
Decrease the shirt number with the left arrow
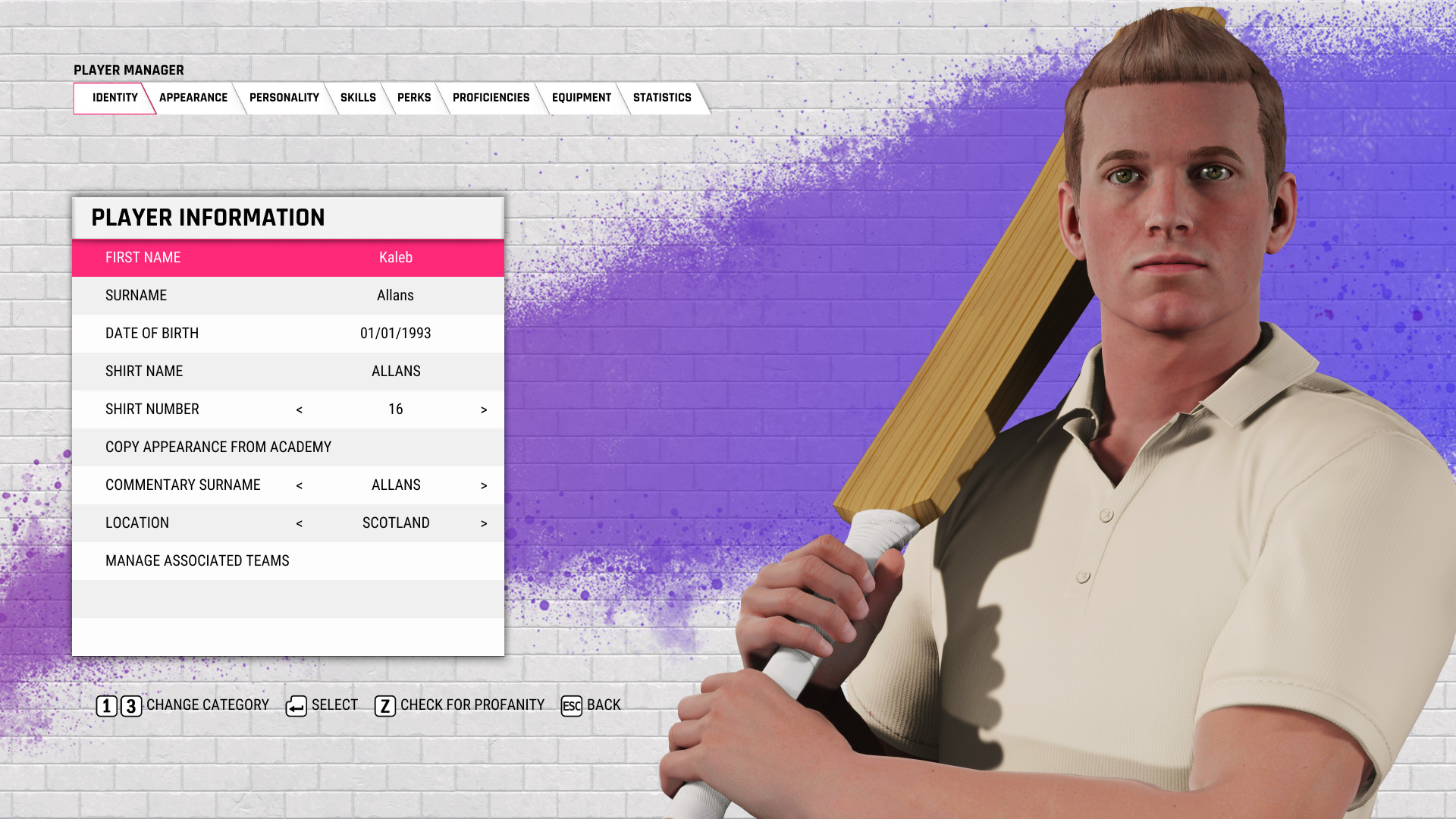coord(299,409)
